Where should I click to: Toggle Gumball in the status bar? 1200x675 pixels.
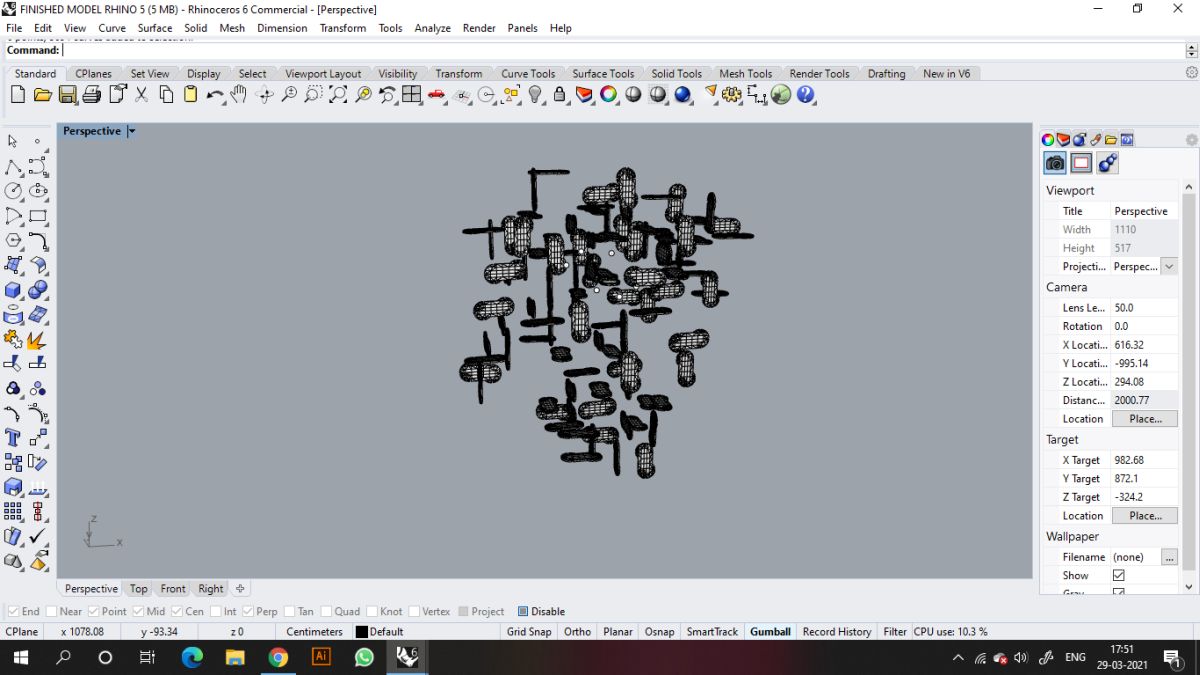point(770,632)
